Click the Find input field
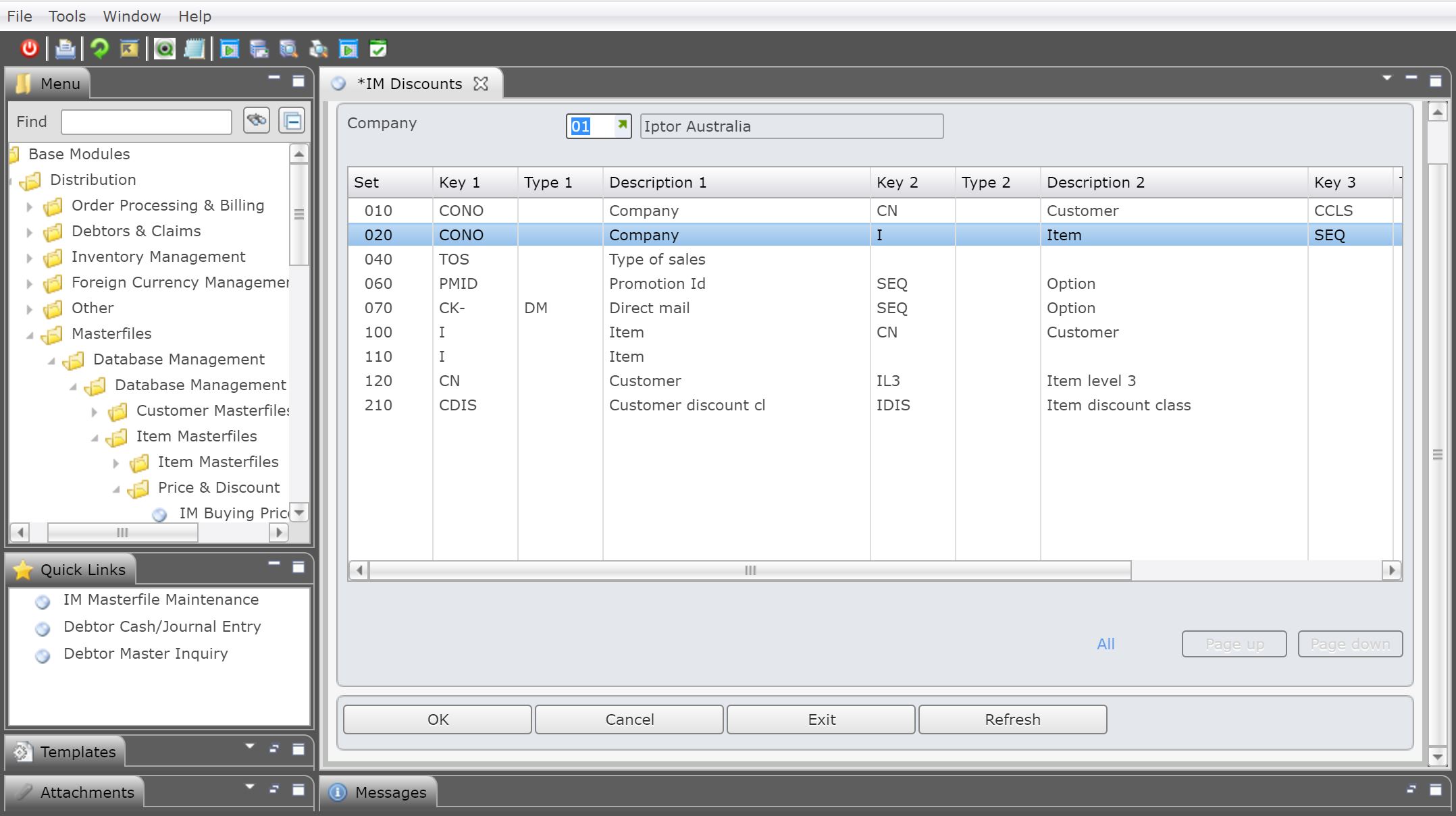Viewport: 1456px width, 816px height. click(x=147, y=122)
